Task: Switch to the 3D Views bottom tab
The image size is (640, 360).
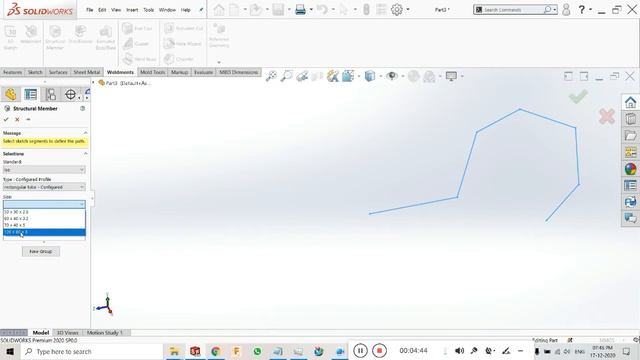Action: [x=67, y=333]
